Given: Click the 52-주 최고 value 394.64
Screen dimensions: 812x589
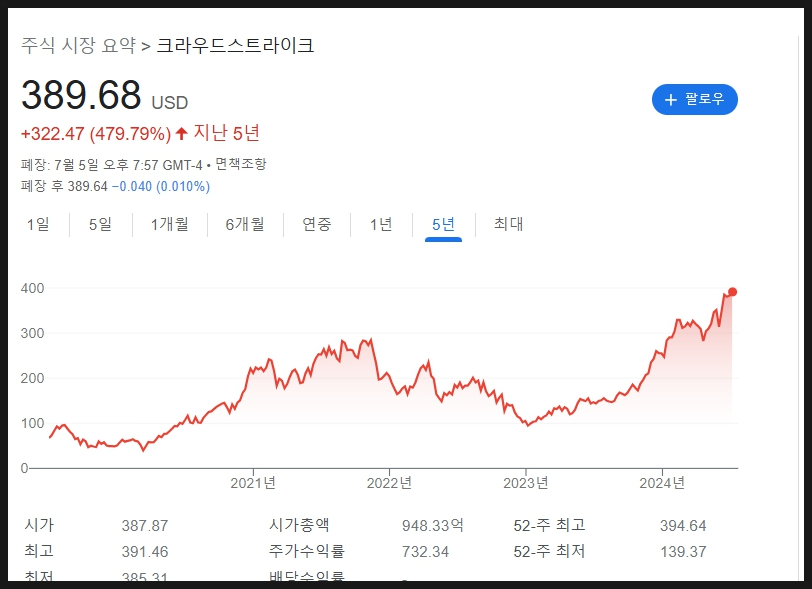Looking at the screenshot, I should (x=683, y=526).
